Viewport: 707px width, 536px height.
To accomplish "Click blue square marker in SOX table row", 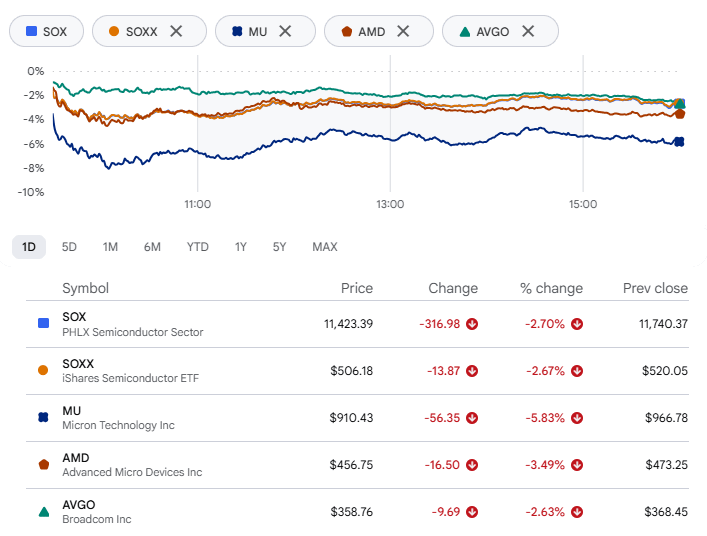I will [43, 323].
